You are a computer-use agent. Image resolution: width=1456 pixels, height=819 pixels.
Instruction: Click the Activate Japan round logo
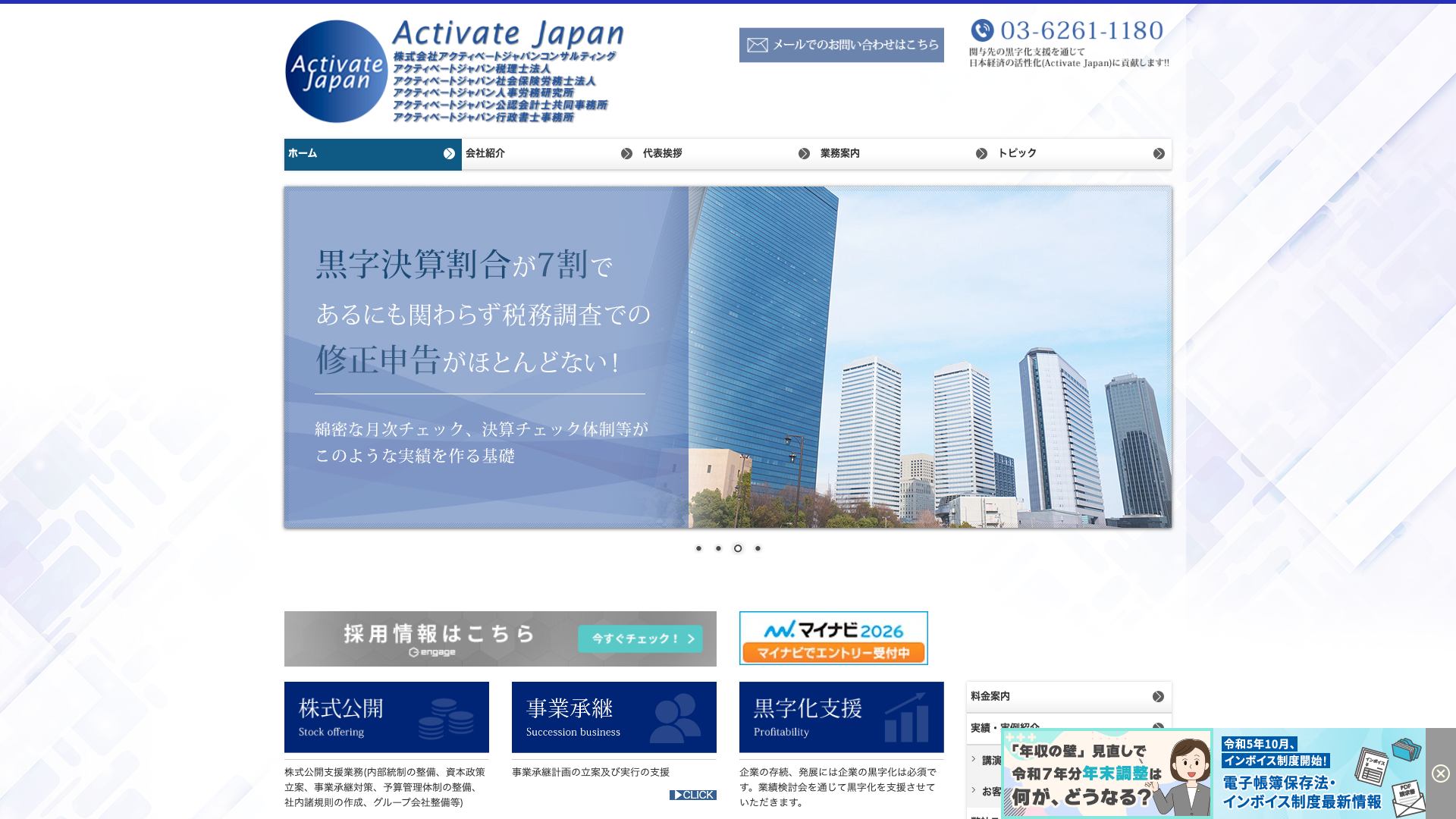pyautogui.click(x=337, y=71)
